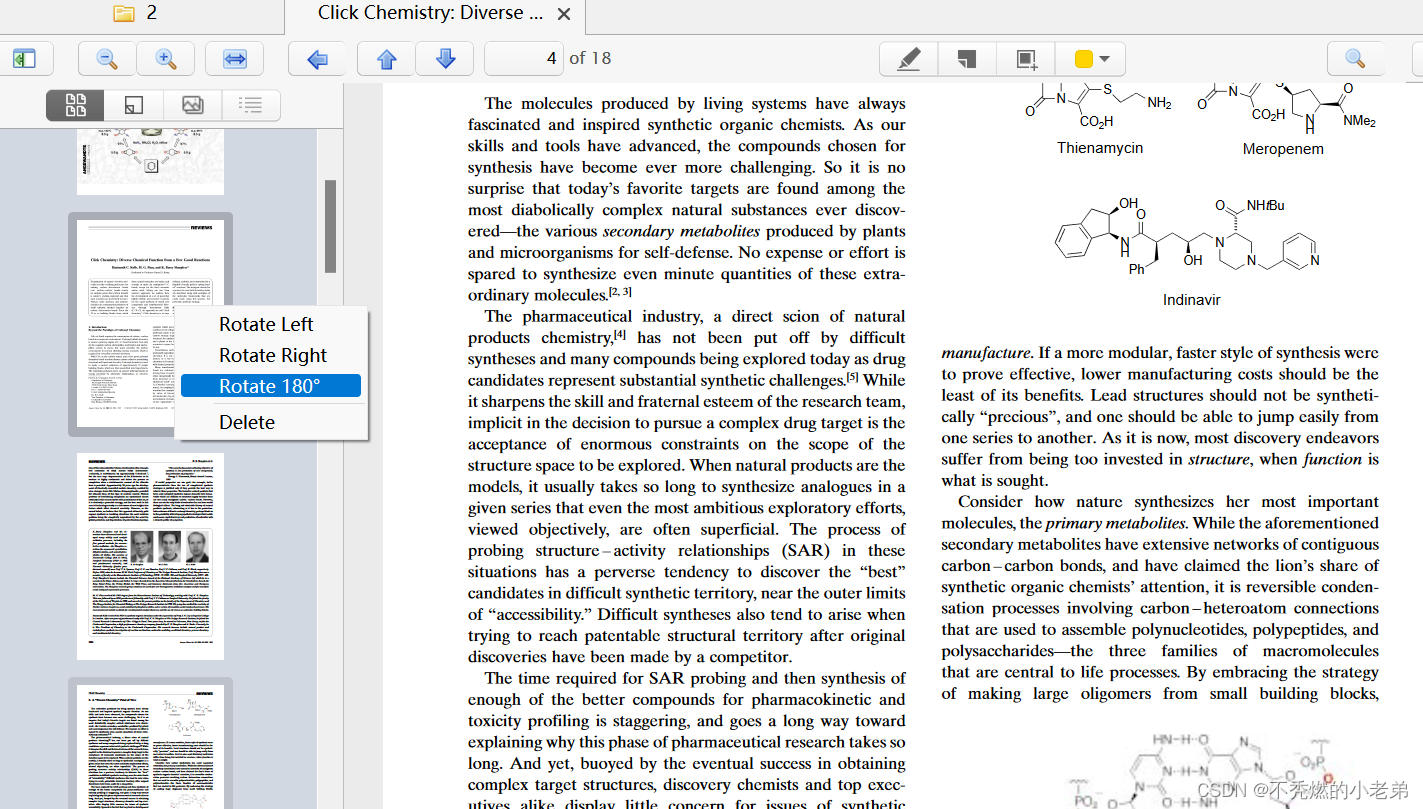Click the page number field showing 4
This screenshot has height=809, width=1423.
pos(524,58)
